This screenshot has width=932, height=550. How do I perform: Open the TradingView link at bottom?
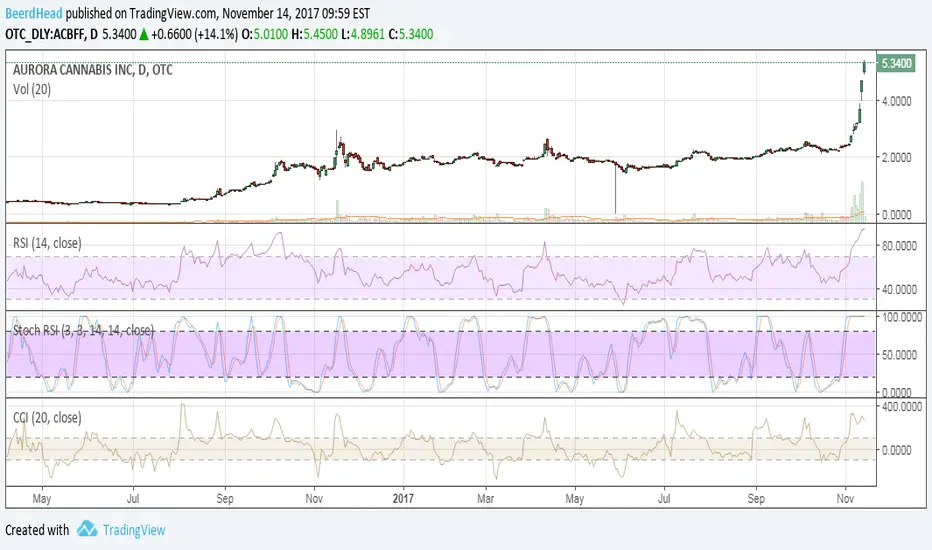134,530
